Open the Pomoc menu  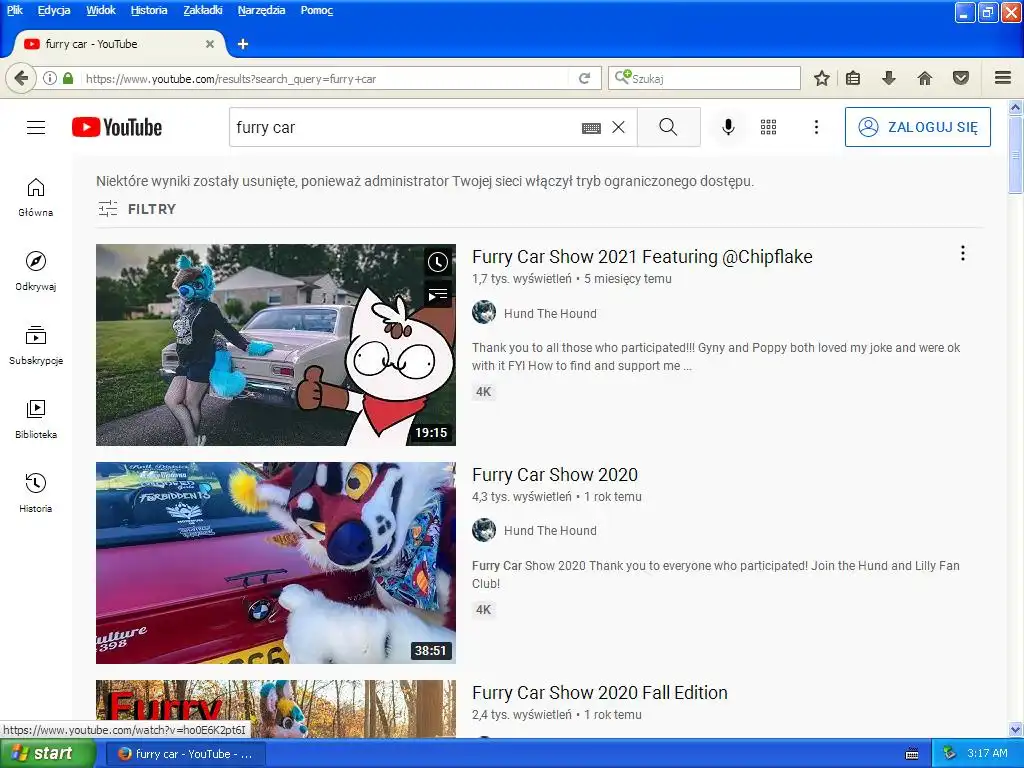pyautogui.click(x=317, y=10)
